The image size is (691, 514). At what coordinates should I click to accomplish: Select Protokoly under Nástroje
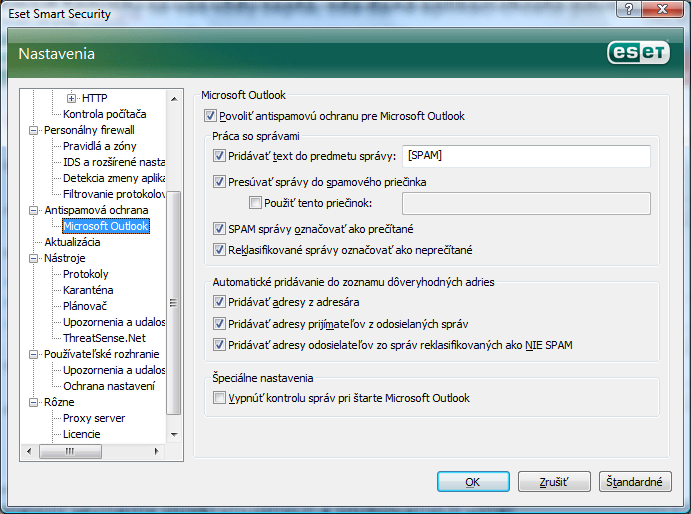85,274
